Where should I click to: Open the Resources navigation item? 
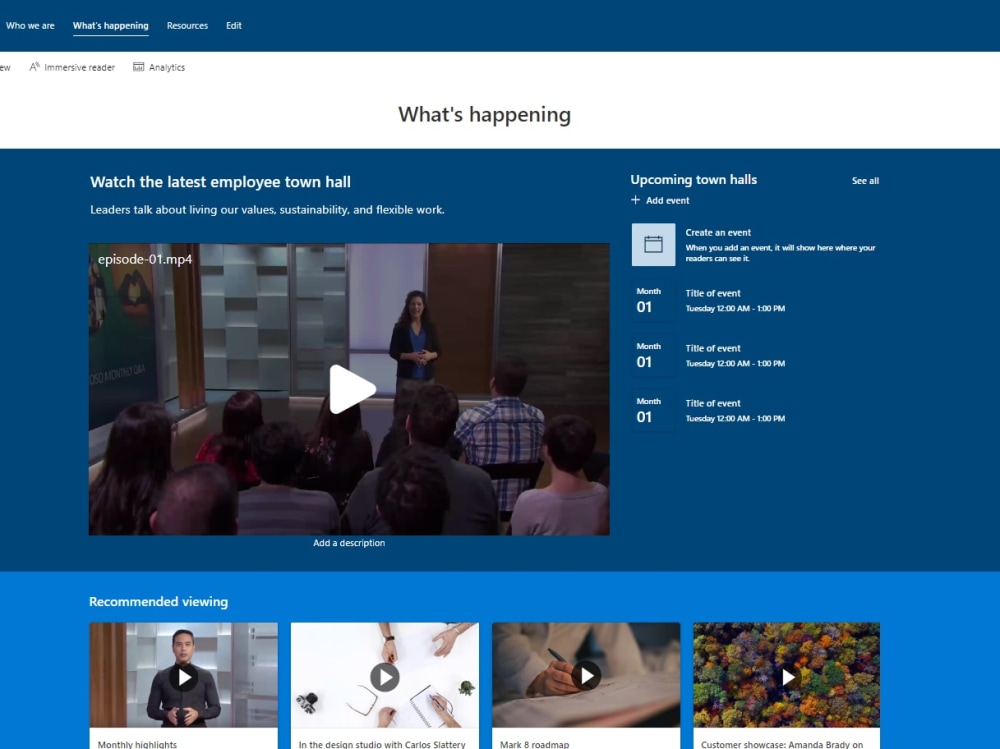click(x=187, y=26)
